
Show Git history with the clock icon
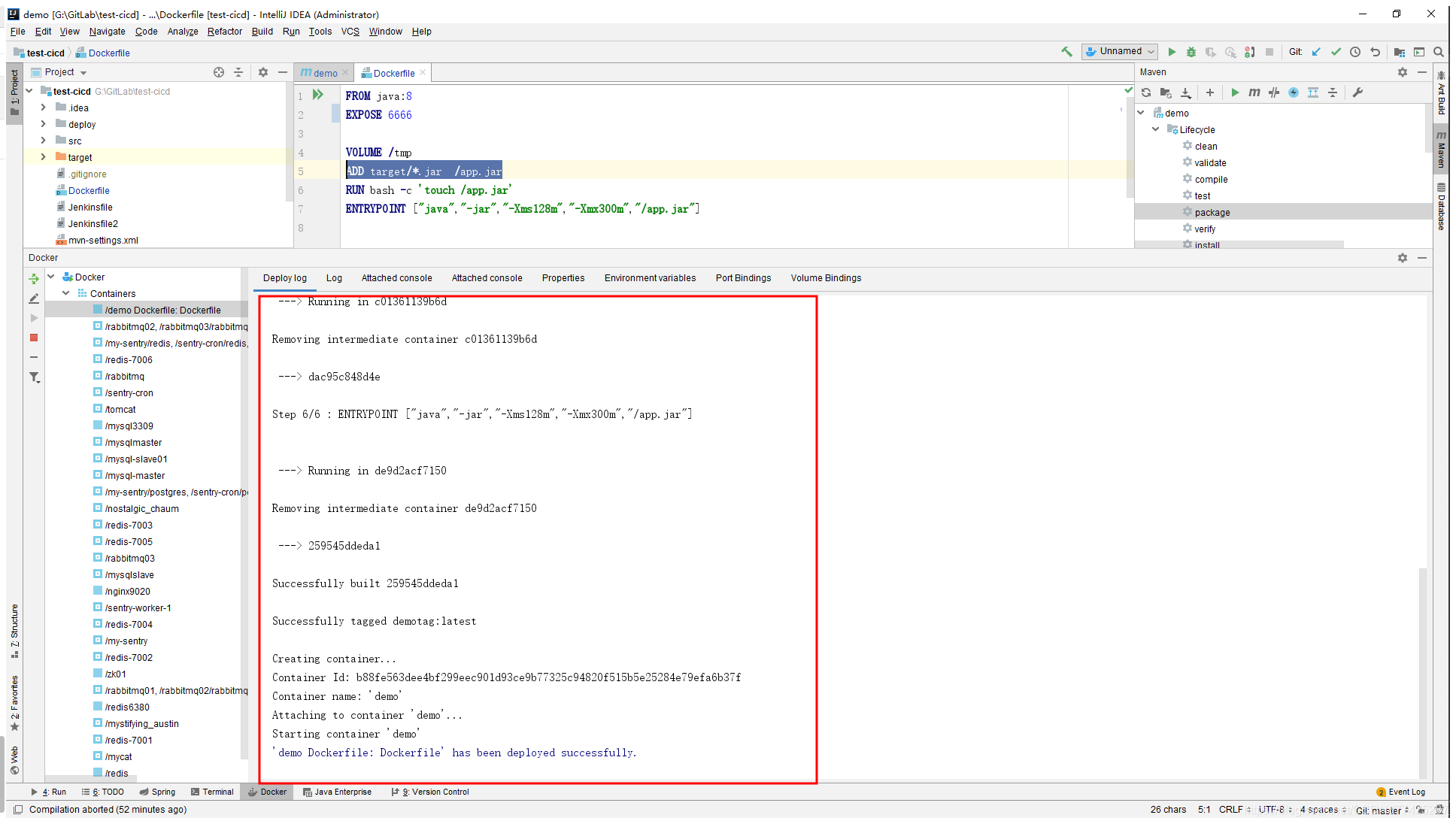click(x=1355, y=52)
